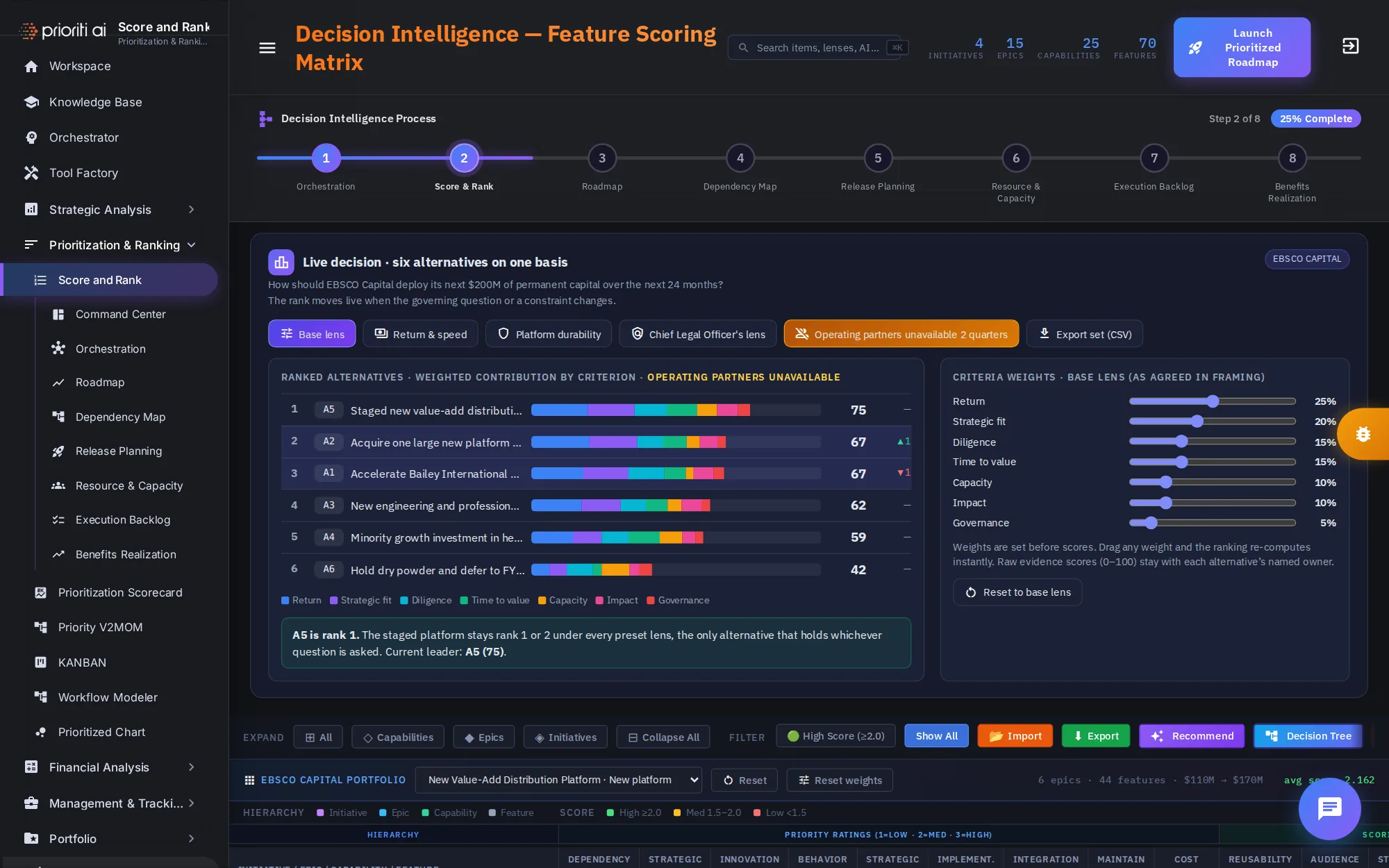Click the KANBAN board icon
Viewport: 1389px width, 868px height.
point(41,662)
